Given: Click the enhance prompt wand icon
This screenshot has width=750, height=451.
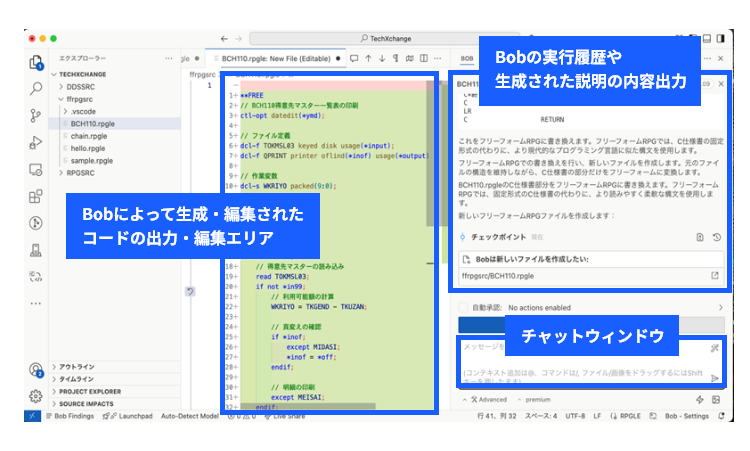Looking at the screenshot, I should [x=715, y=348].
